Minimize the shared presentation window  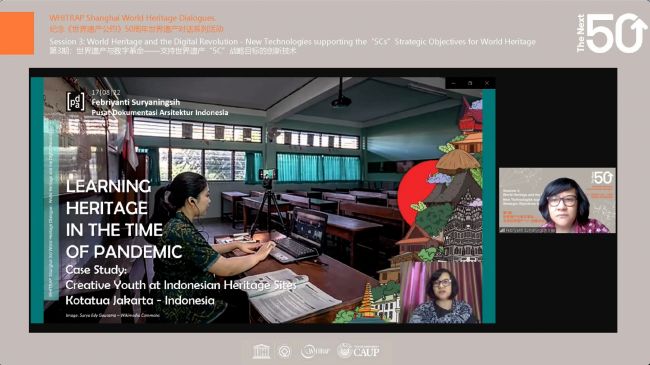click(454, 83)
